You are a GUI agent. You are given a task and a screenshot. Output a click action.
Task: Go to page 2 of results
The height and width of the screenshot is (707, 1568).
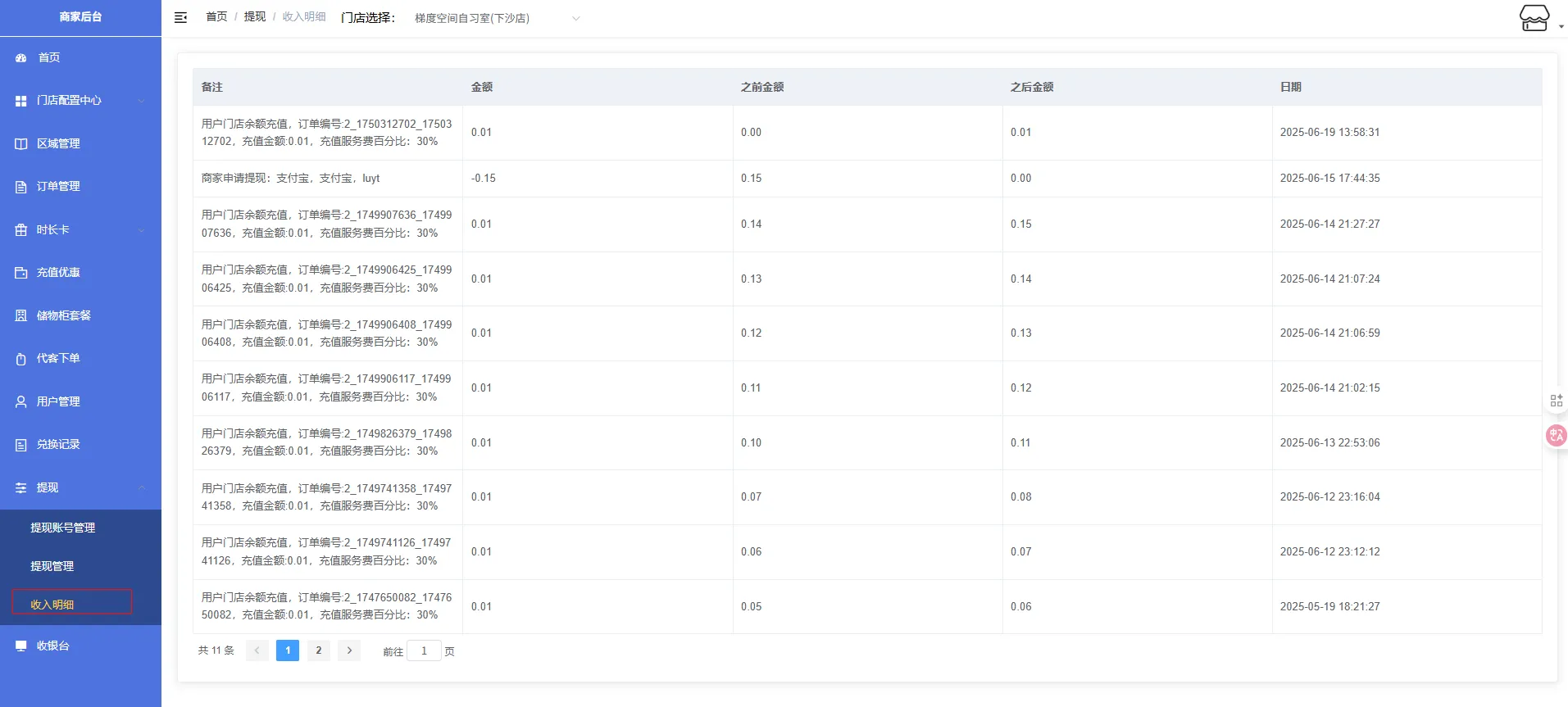[319, 650]
